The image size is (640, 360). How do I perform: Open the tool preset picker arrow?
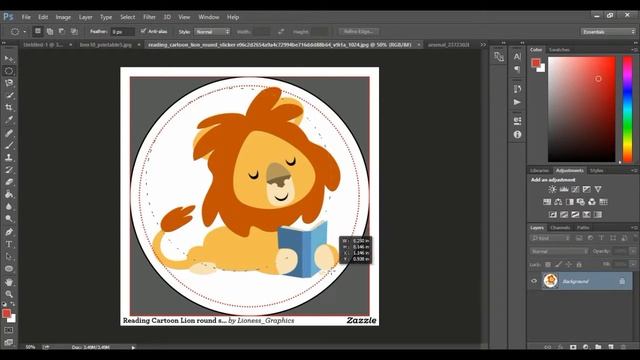pyautogui.click(x=24, y=31)
